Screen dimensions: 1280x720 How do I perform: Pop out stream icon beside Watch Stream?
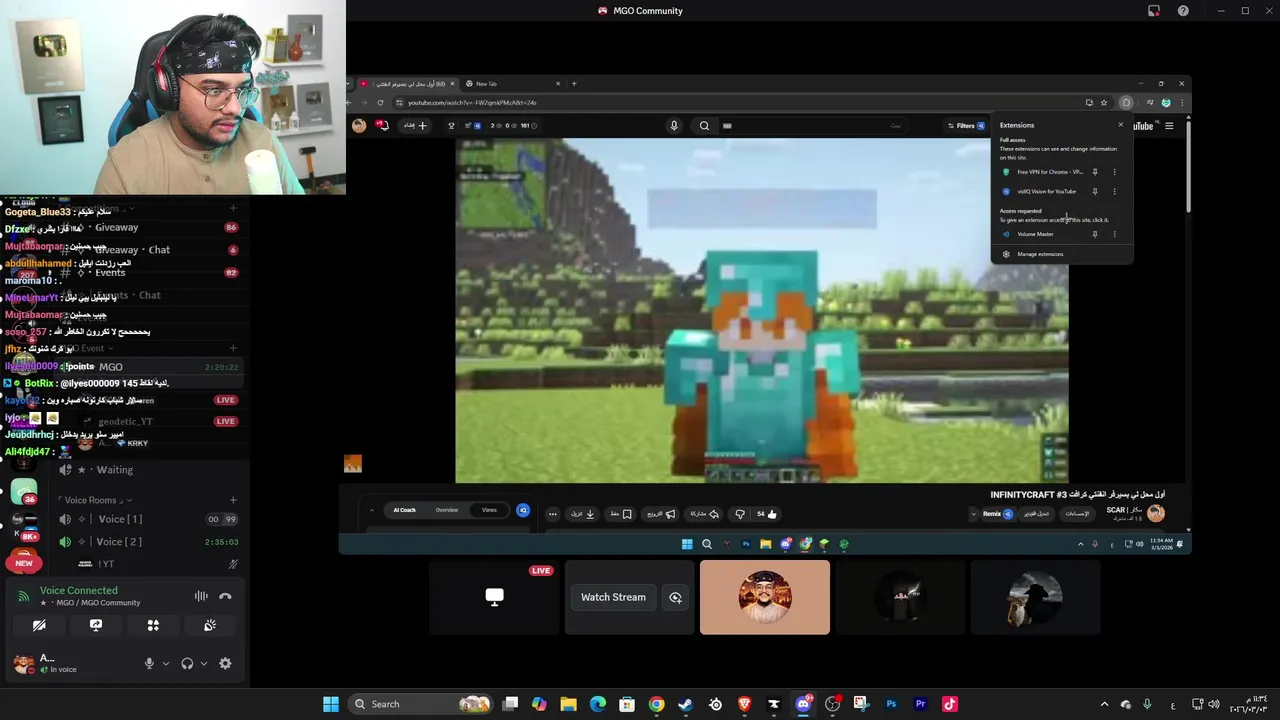pyautogui.click(x=676, y=597)
